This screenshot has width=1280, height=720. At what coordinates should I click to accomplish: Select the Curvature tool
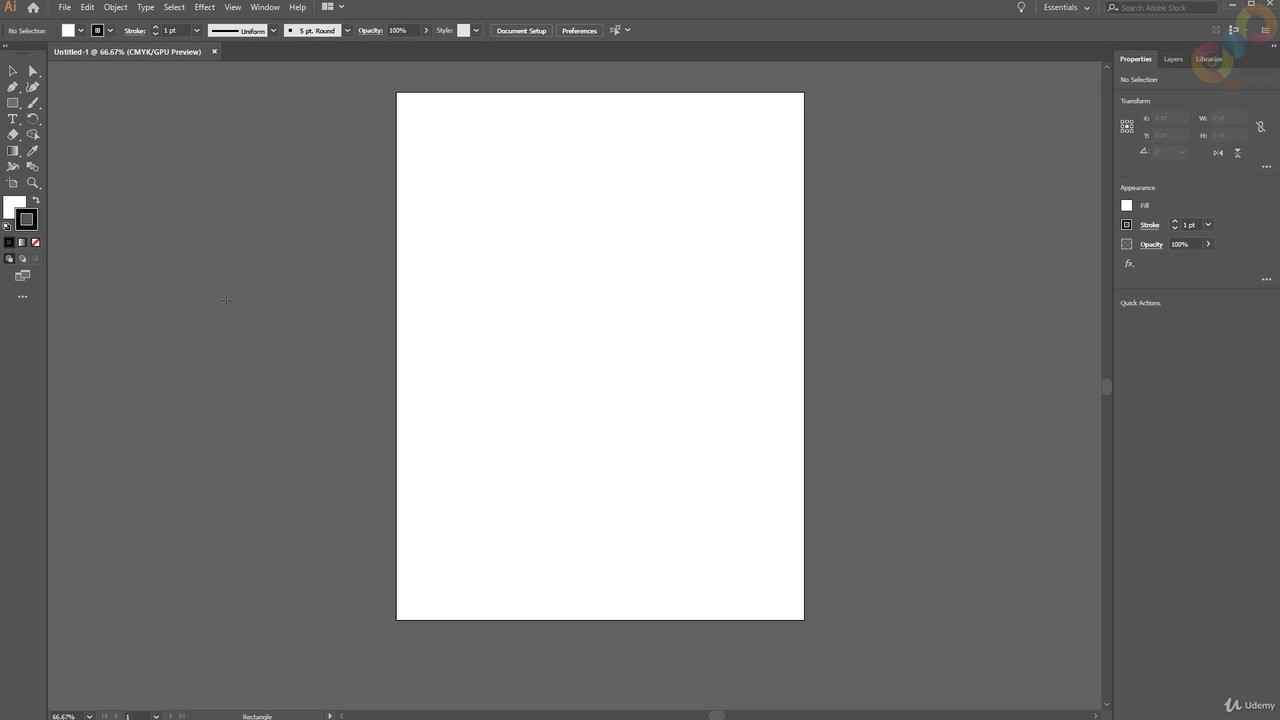click(x=32, y=87)
